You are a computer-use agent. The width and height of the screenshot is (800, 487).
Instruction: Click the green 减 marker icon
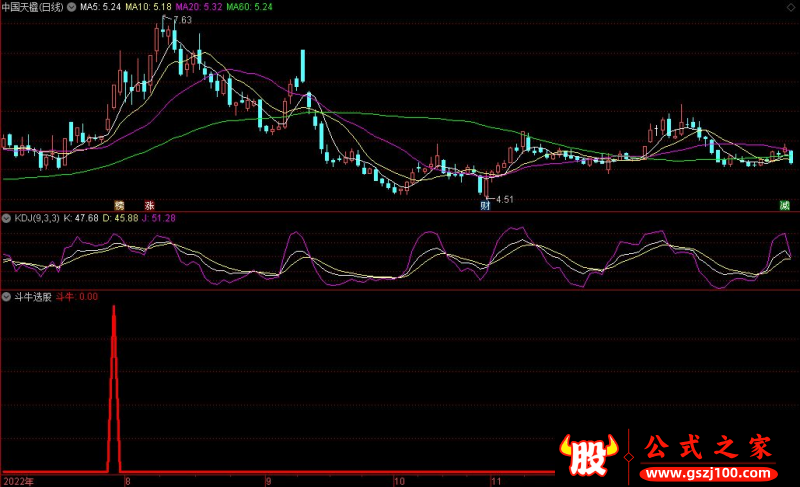tap(785, 205)
